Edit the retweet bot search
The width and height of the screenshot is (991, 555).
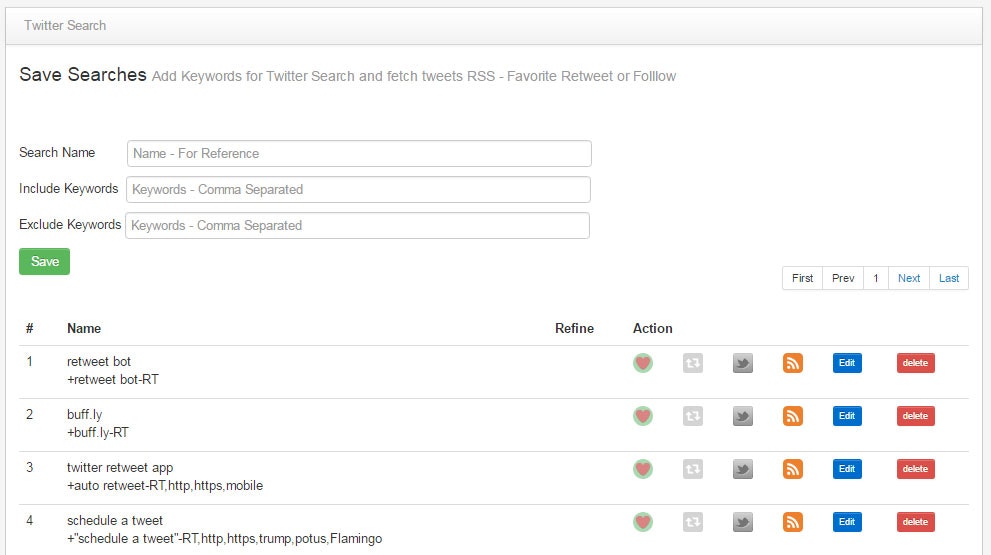[847, 363]
